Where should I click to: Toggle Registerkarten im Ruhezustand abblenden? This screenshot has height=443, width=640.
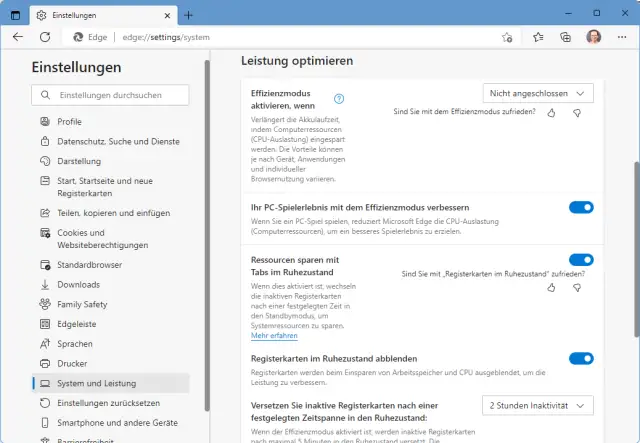(581, 358)
